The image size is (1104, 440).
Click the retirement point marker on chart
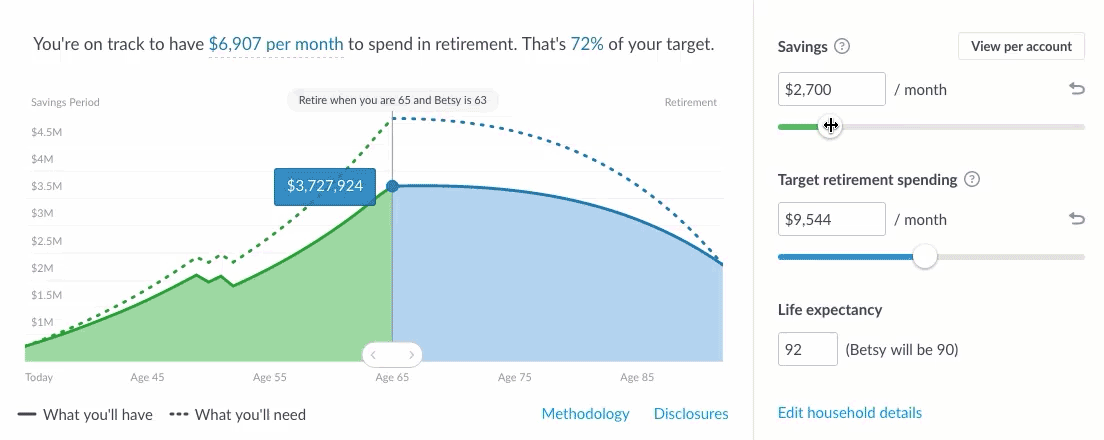tap(392, 186)
